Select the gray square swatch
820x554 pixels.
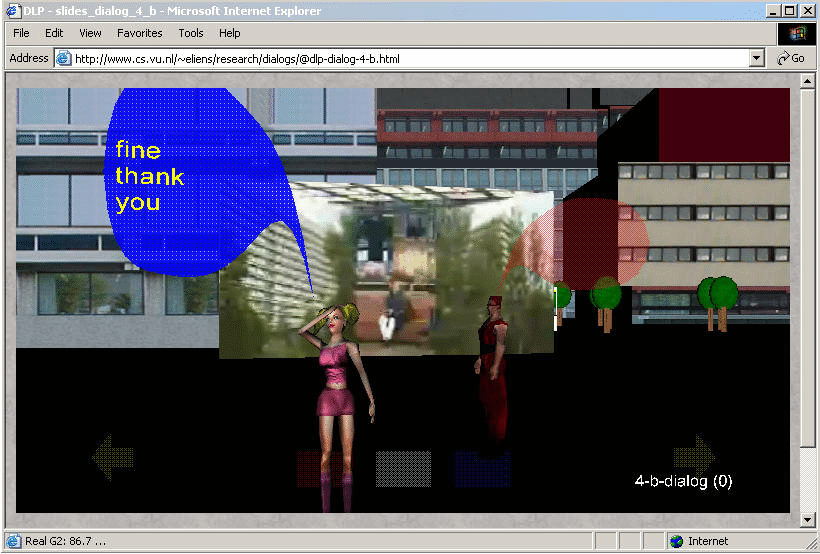click(x=403, y=468)
